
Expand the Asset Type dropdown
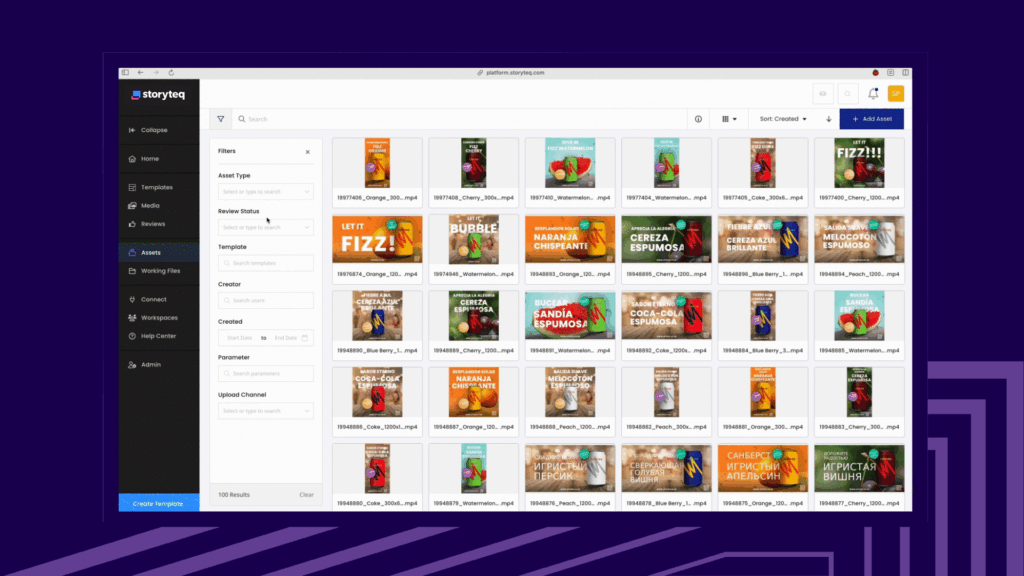(266, 192)
